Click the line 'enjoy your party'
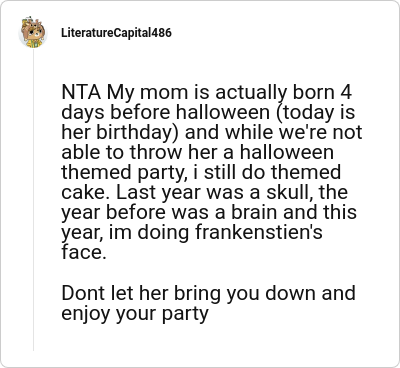Viewport: 400px width, 368px height. pyautogui.click(x=135, y=314)
